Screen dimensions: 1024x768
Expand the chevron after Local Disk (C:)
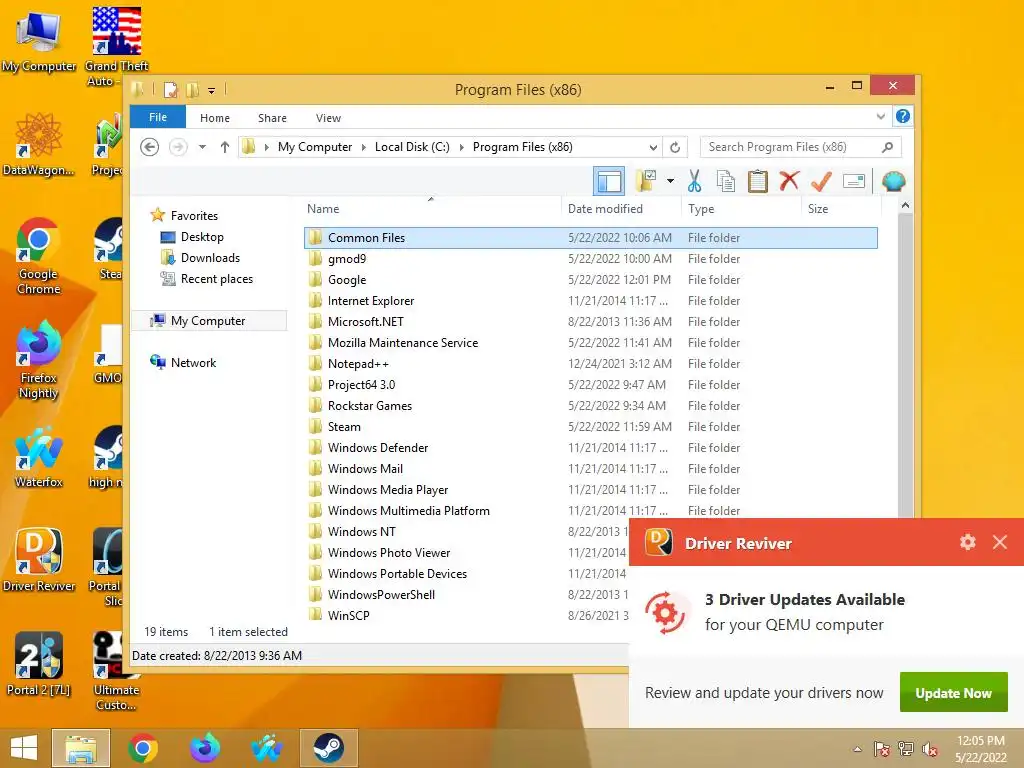[x=462, y=147]
